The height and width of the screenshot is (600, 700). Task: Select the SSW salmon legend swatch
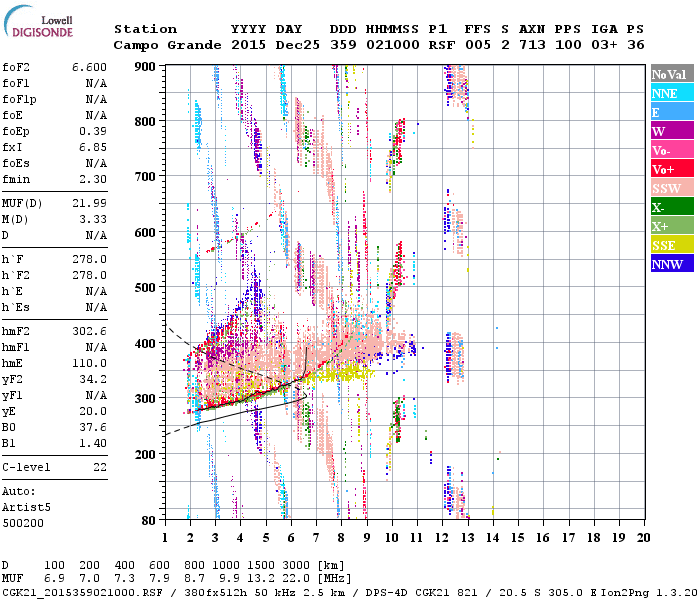[x=672, y=188]
